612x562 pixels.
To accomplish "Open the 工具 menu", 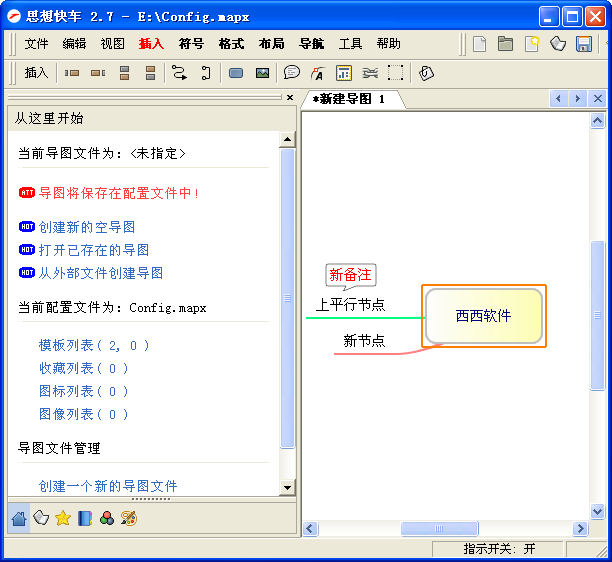I will pos(350,44).
